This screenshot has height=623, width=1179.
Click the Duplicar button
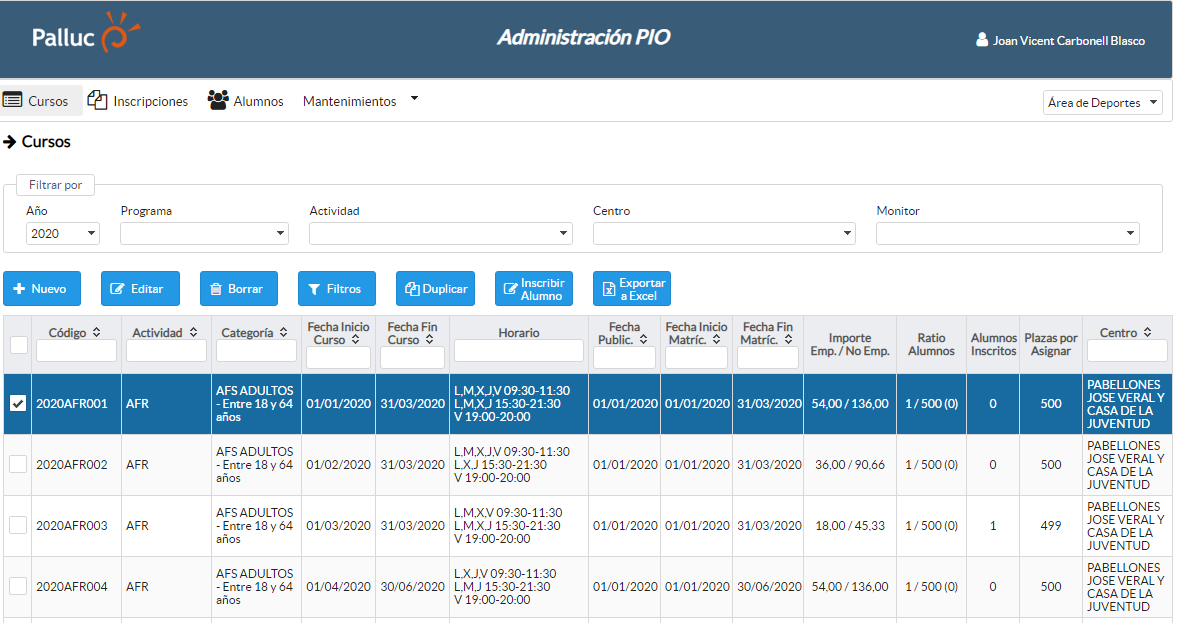click(435, 289)
